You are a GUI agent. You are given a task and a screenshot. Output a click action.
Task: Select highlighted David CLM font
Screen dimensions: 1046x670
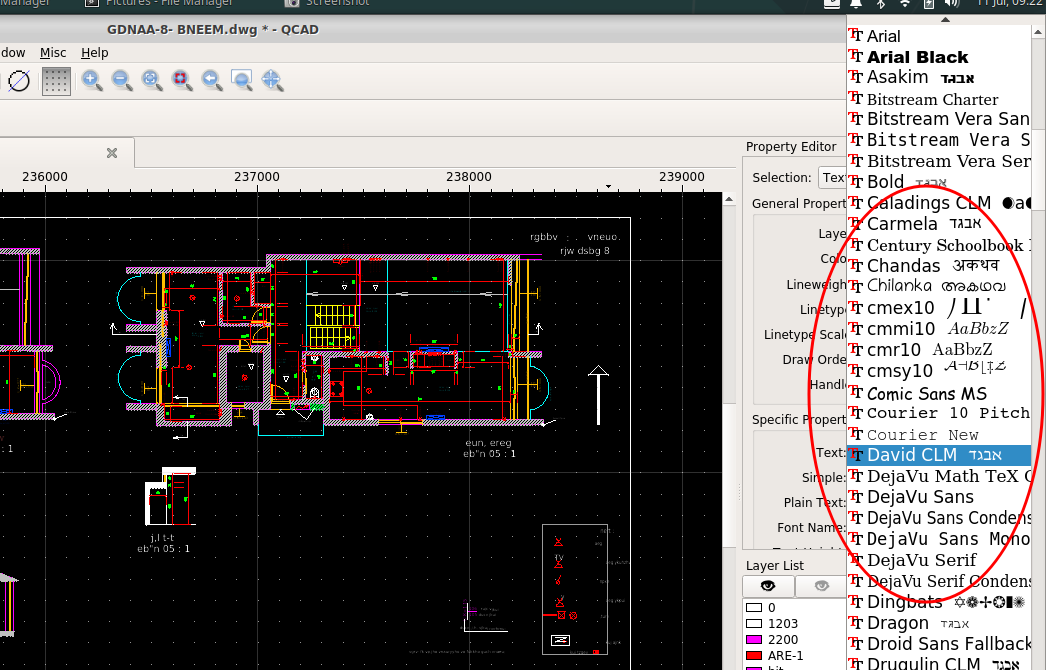939,455
